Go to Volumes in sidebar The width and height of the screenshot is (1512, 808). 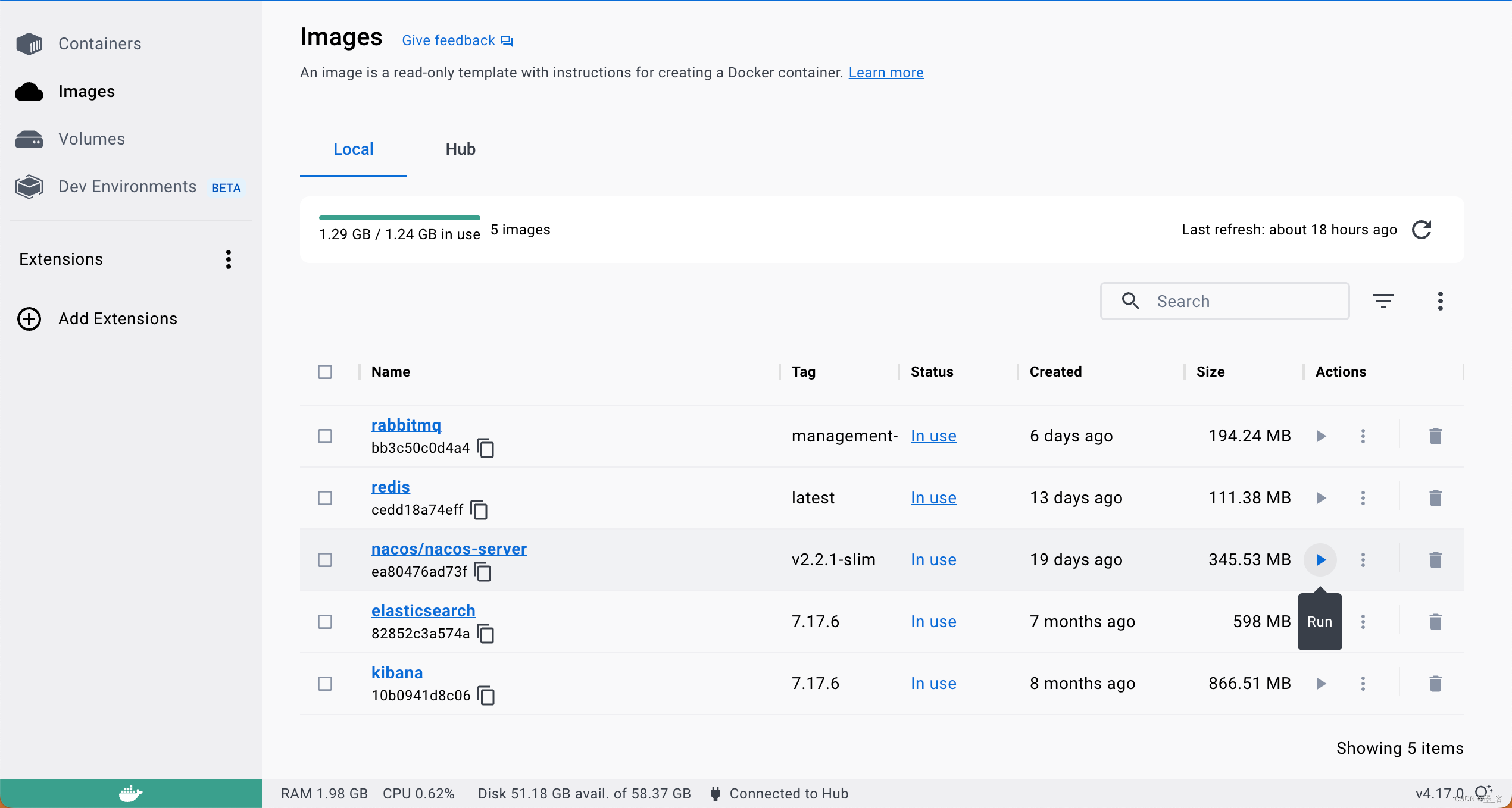[x=92, y=139]
